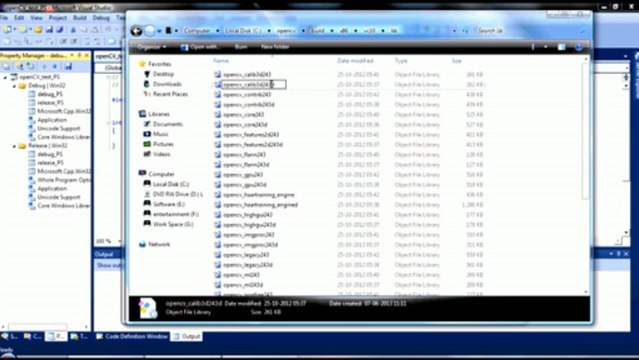Click the Save icon in Property Manager toolbar

click(x=68, y=66)
